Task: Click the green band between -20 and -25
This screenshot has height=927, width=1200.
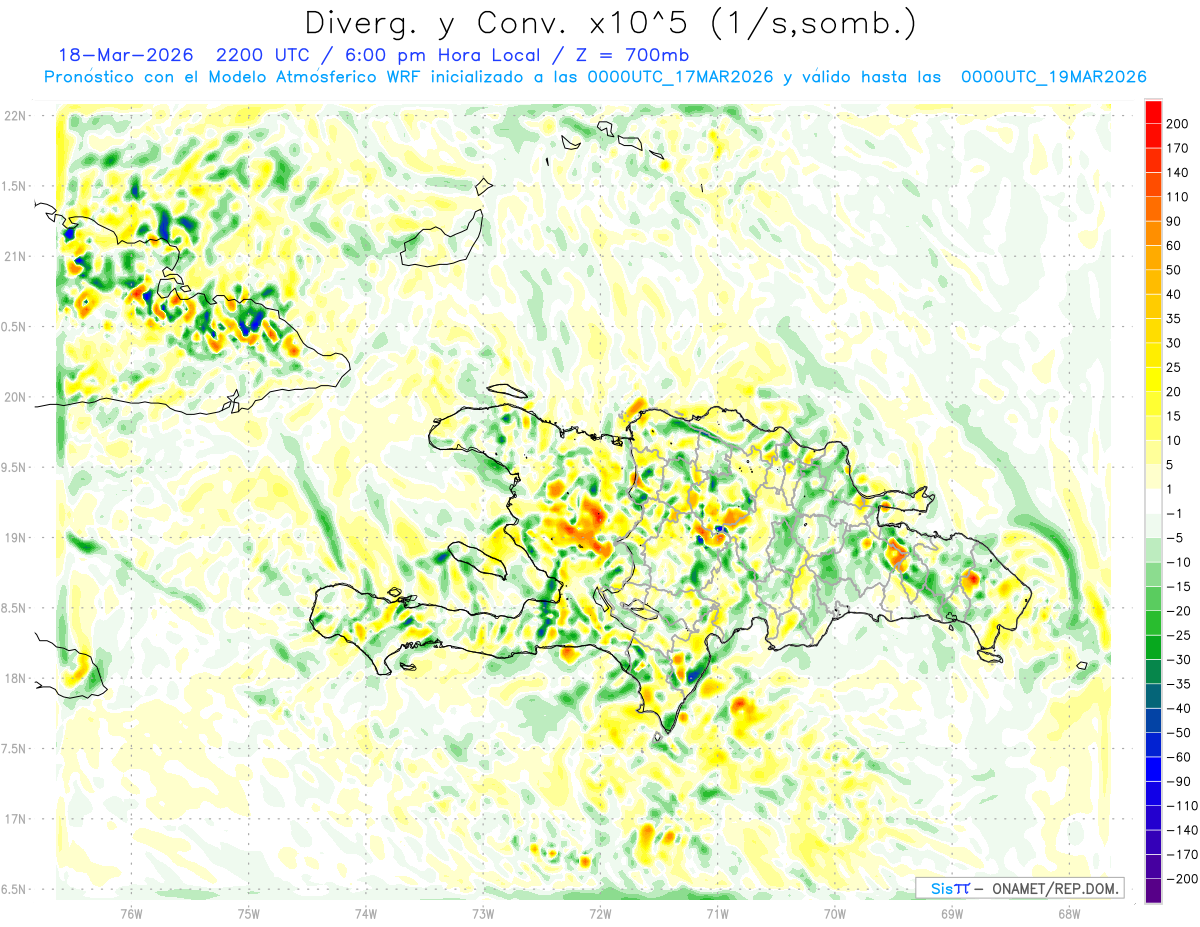Action: point(1153,623)
